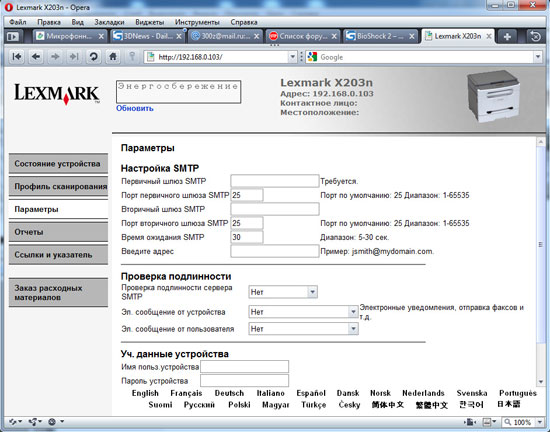Go back with the Back arrow
The image size is (550, 432).
(36, 56)
